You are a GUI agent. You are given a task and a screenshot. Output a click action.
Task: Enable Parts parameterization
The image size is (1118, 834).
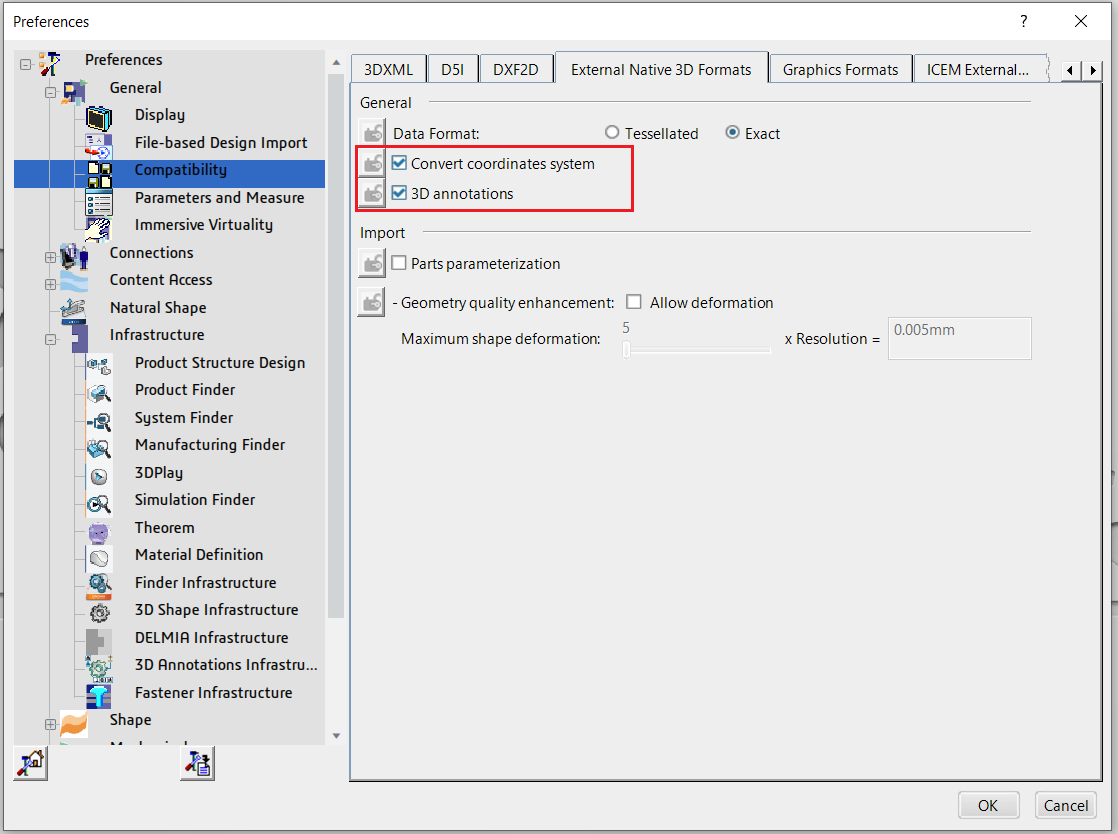tap(399, 263)
